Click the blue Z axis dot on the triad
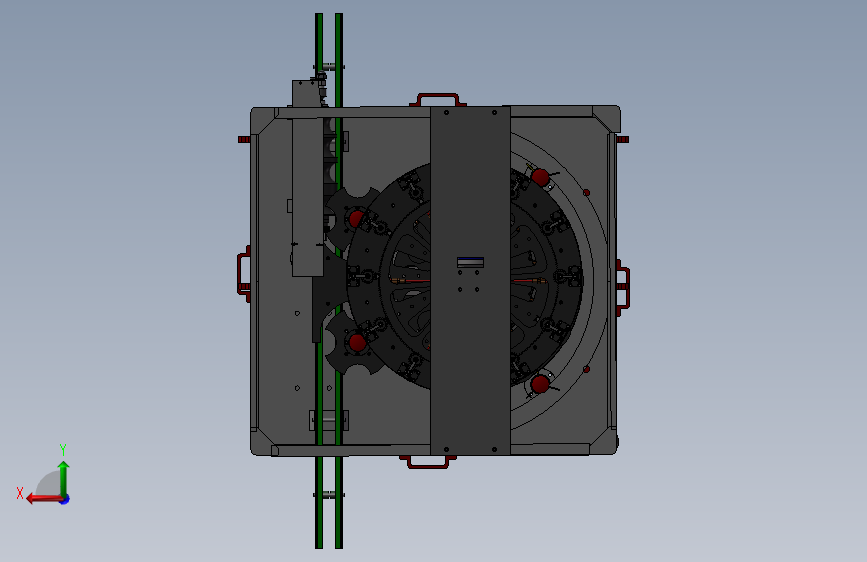 pos(65,499)
